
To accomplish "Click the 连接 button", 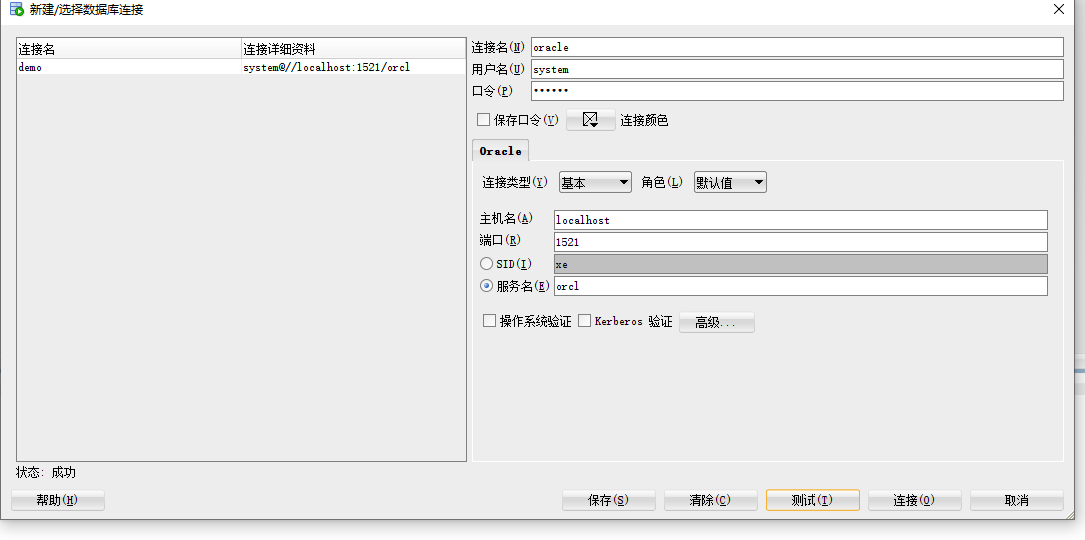I will tap(915, 500).
